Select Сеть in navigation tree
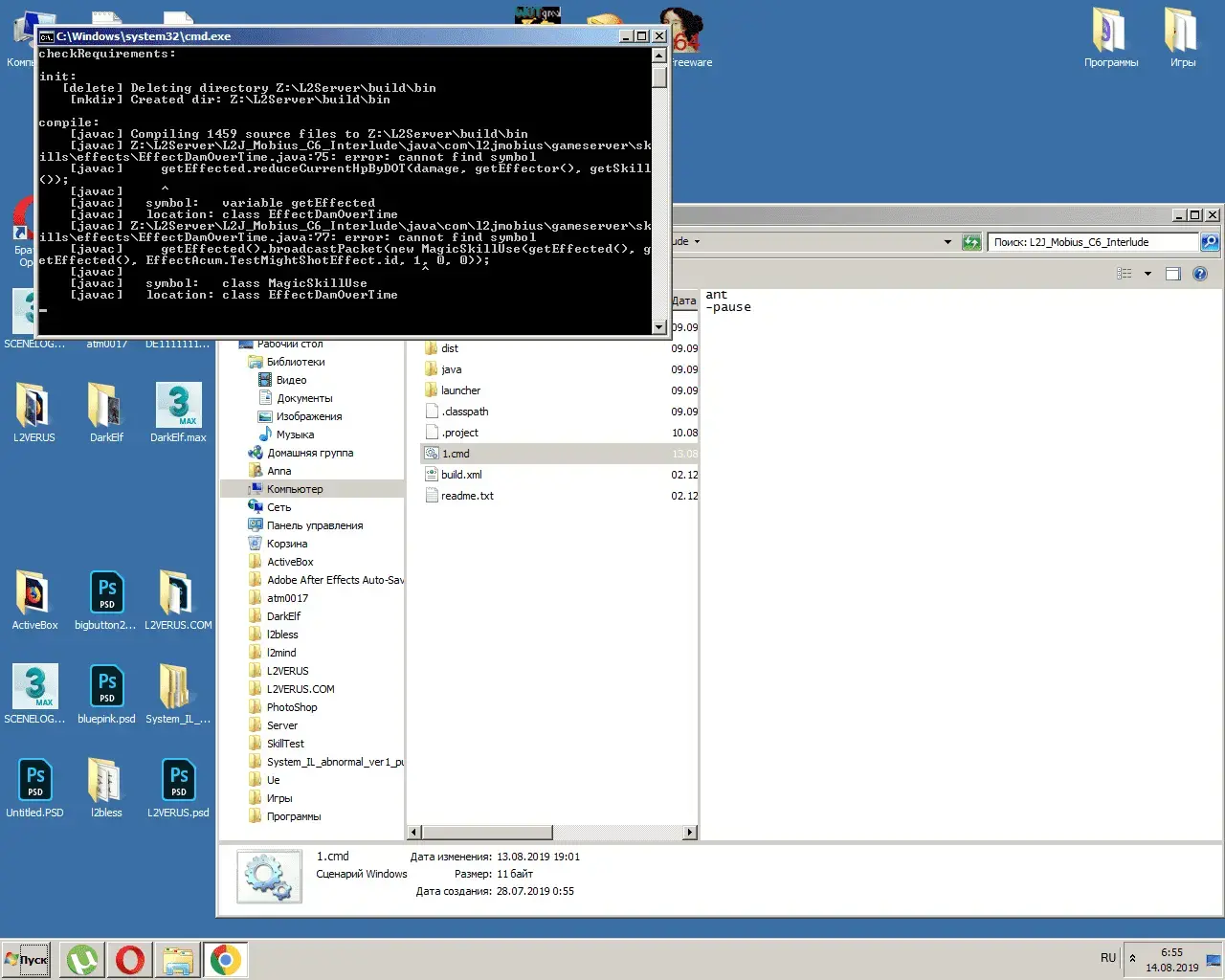This screenshot has height=980, width=1225. point(278,507)
